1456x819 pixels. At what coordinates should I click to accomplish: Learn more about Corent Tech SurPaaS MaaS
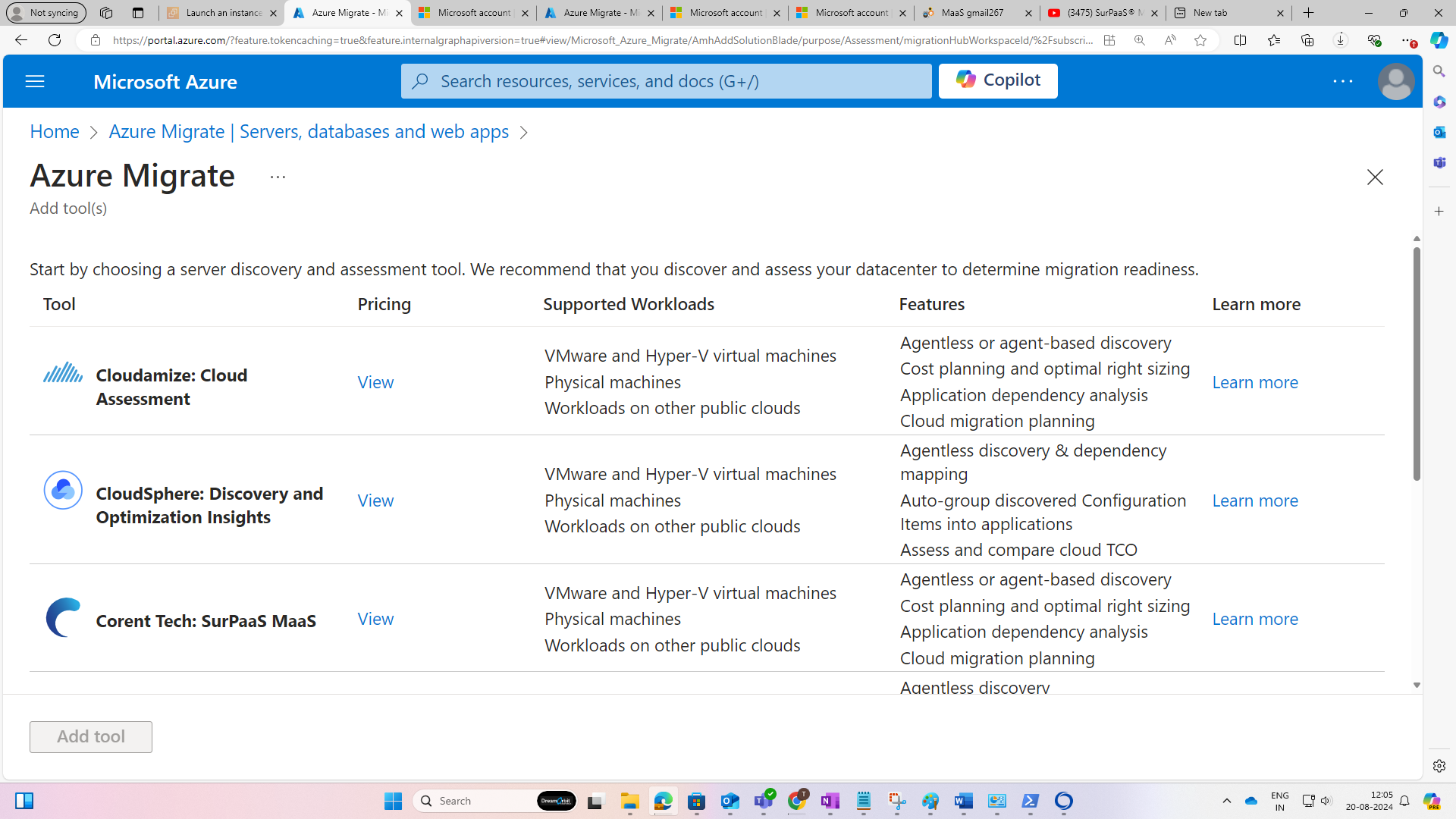pyautogui.click(x=1255, y=618)
